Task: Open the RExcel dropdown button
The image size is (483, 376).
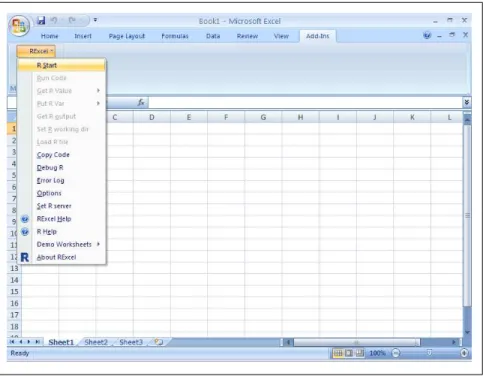Action: 36,51
